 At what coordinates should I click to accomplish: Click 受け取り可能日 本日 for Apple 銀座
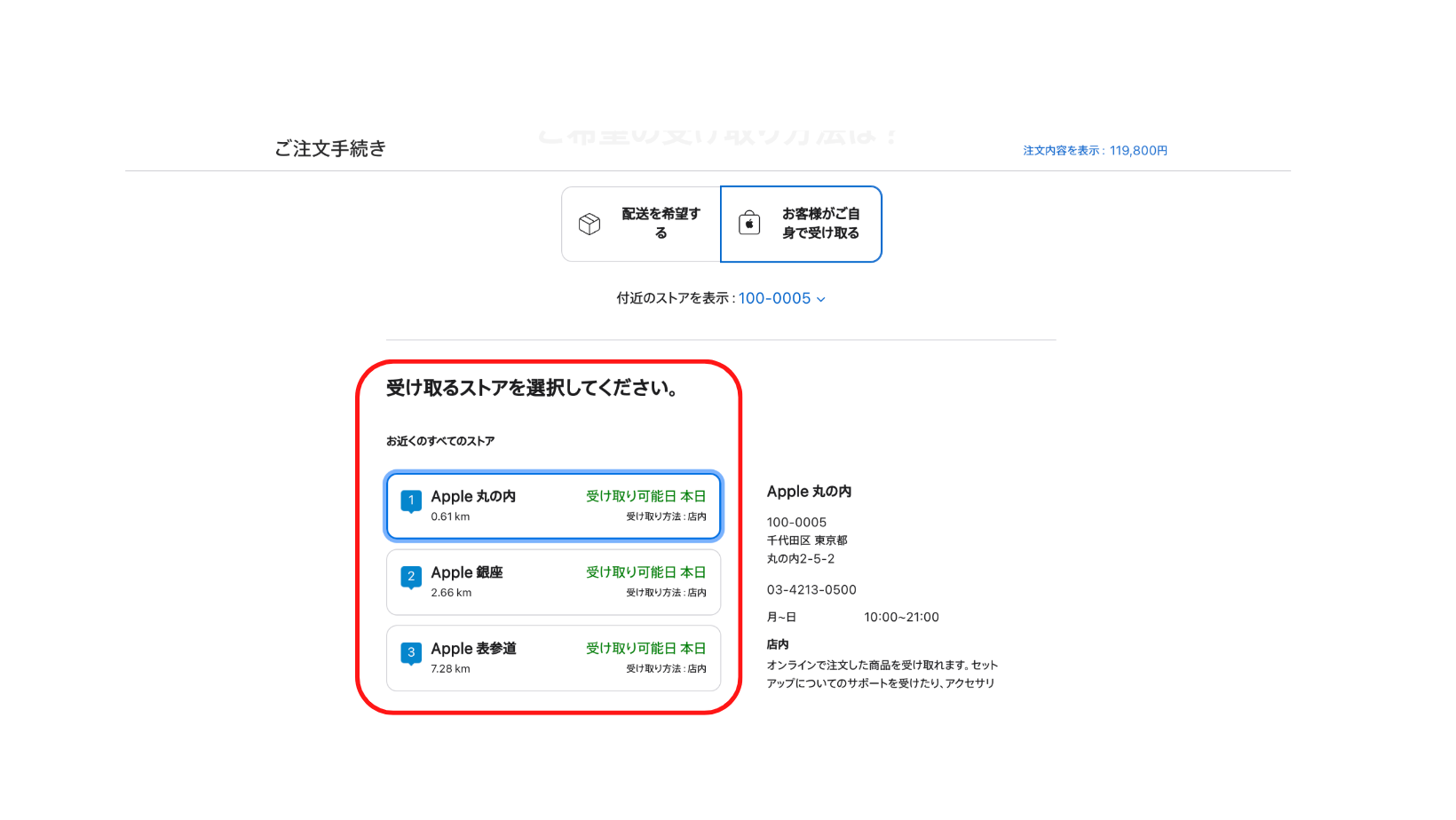pos(645,572)
